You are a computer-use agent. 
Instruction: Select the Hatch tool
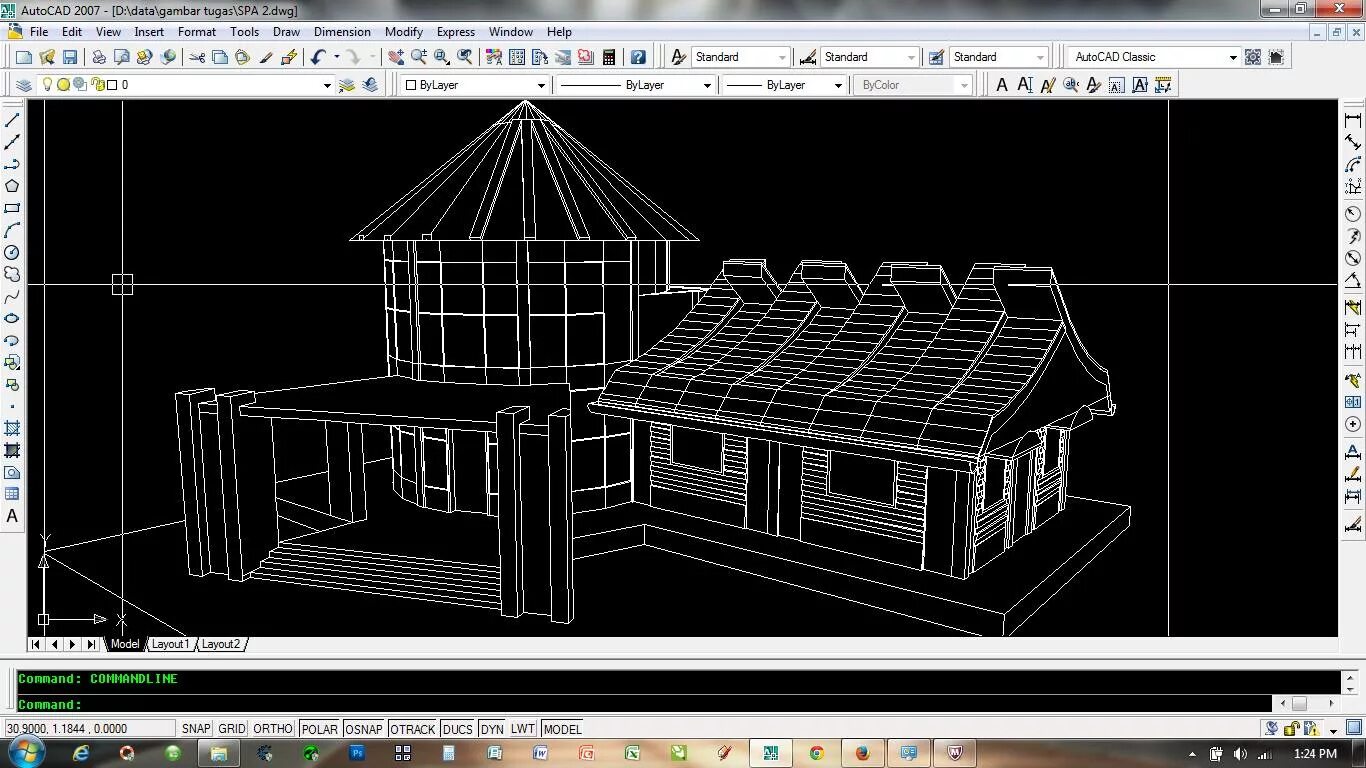click(12, 428)
